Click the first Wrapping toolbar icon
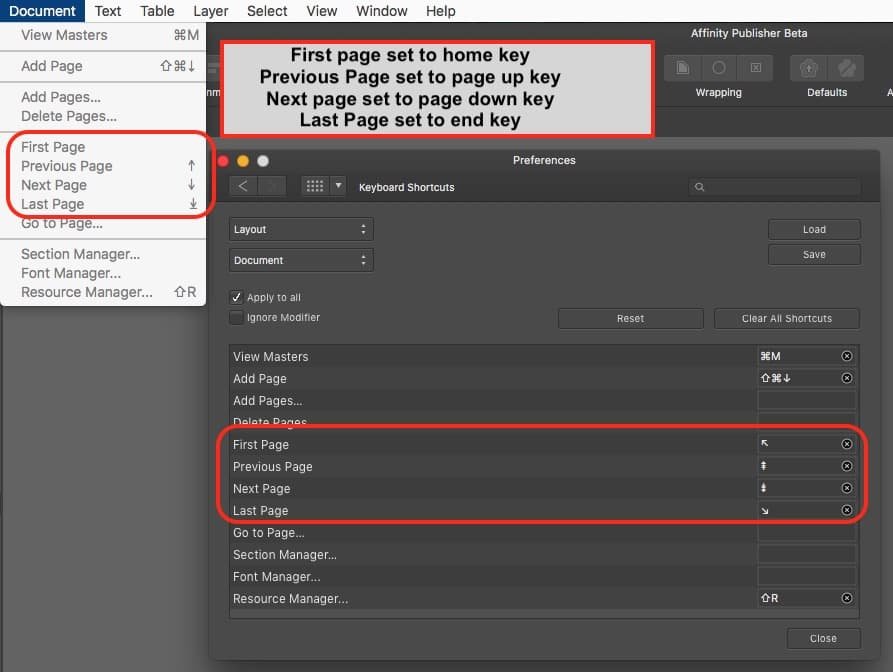This screenshot has height=672, width=893. tap(682, 68)
